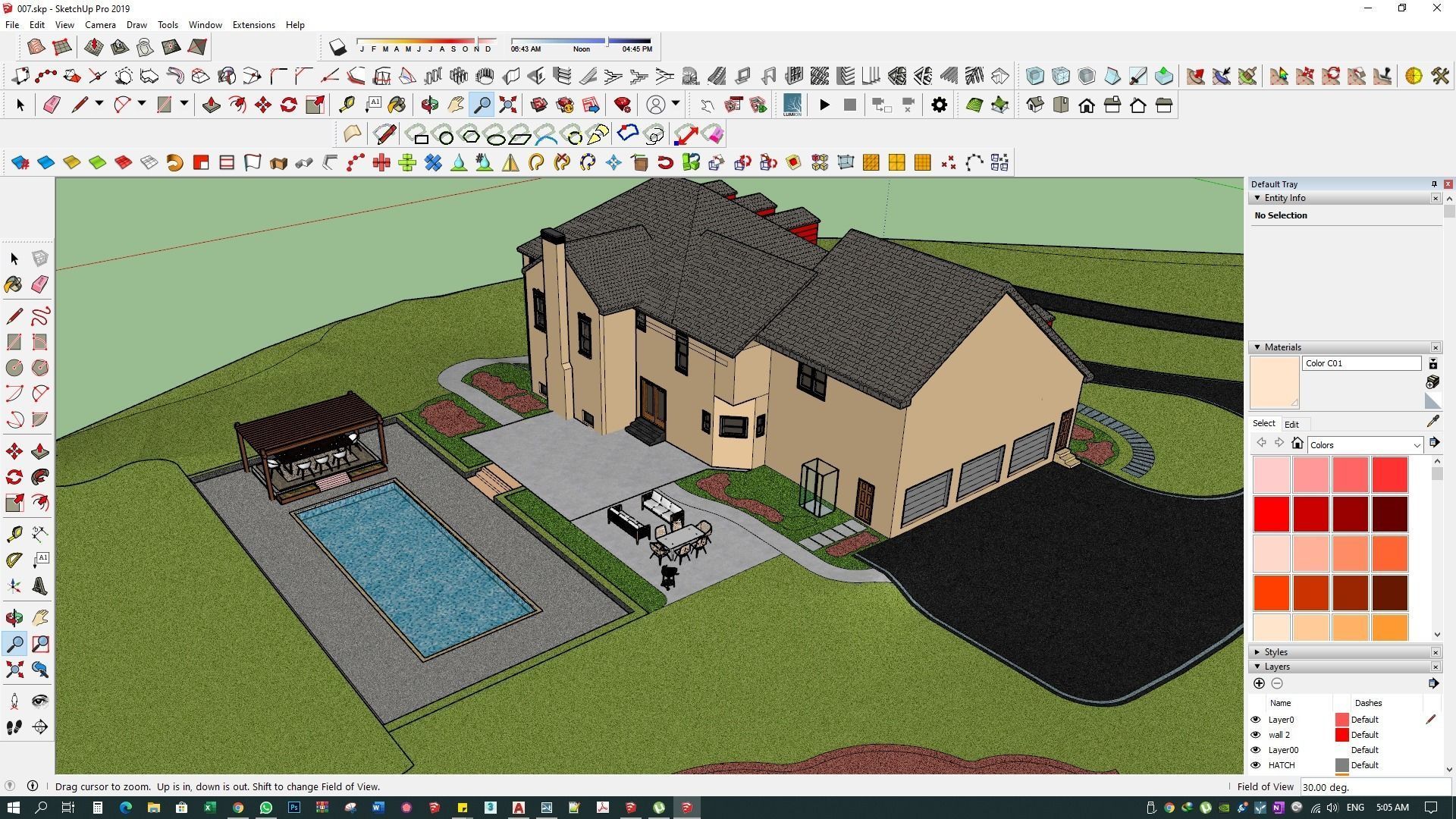1456x819 pixels.
Task: Click the Field of View value box
Action: click(x=1376, y=787)
